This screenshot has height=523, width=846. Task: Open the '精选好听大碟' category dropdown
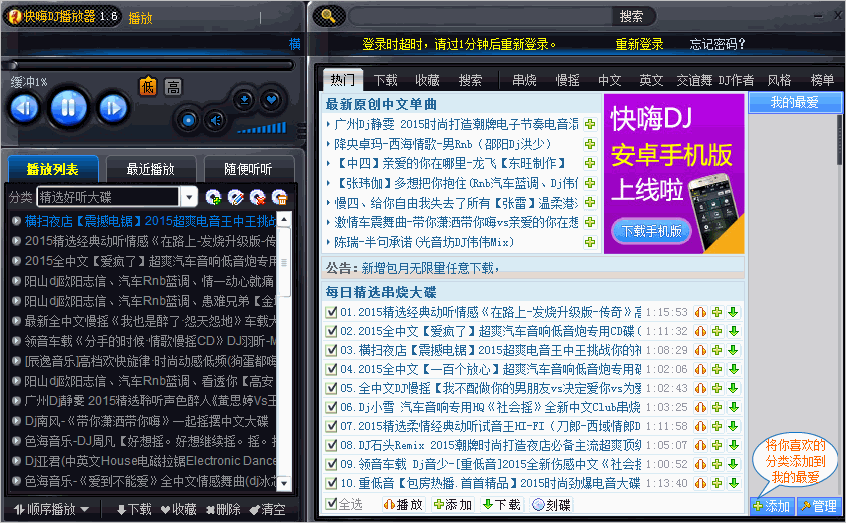(x=189, y=197)
